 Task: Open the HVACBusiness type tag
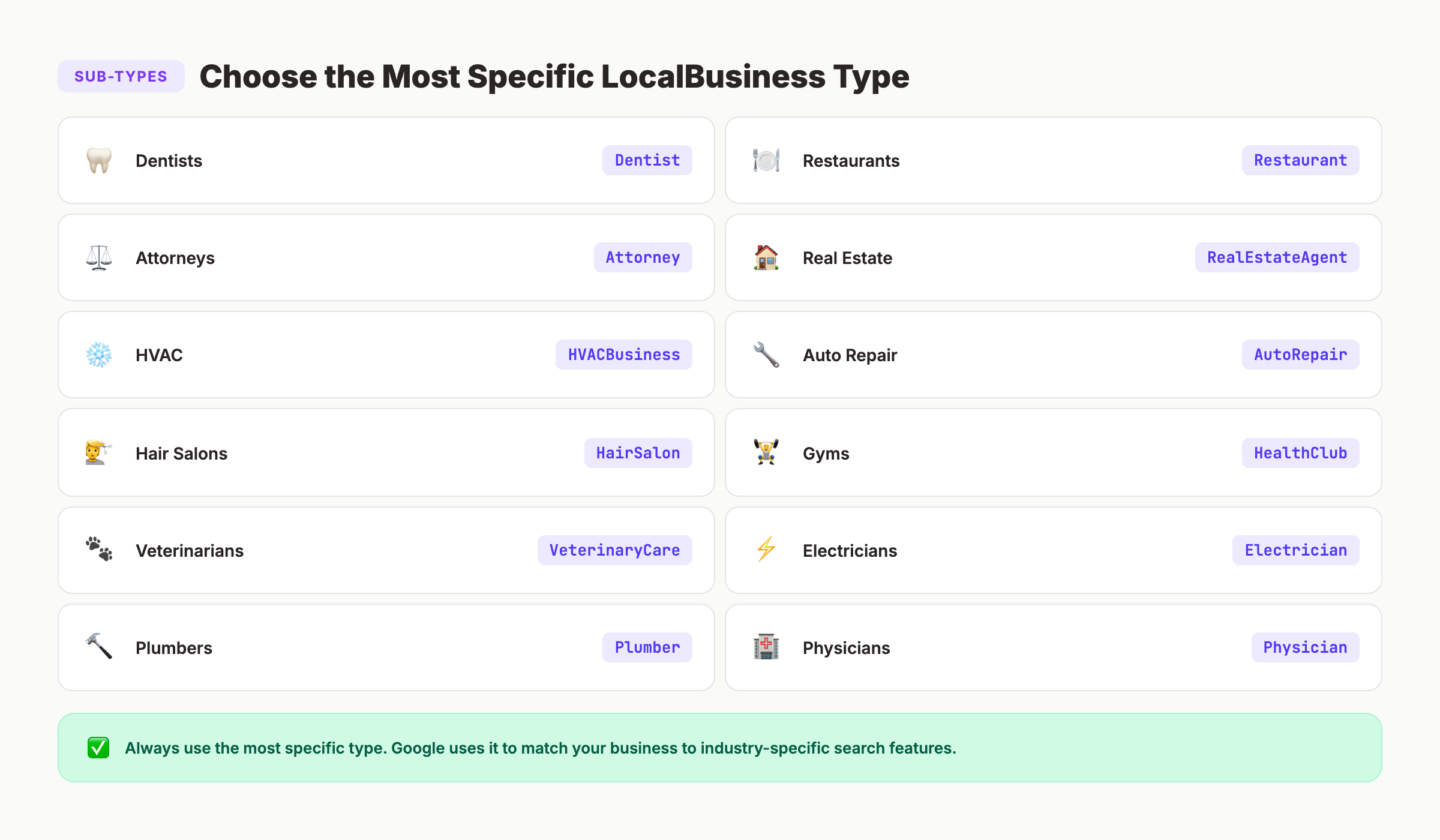tap(624, 355)
